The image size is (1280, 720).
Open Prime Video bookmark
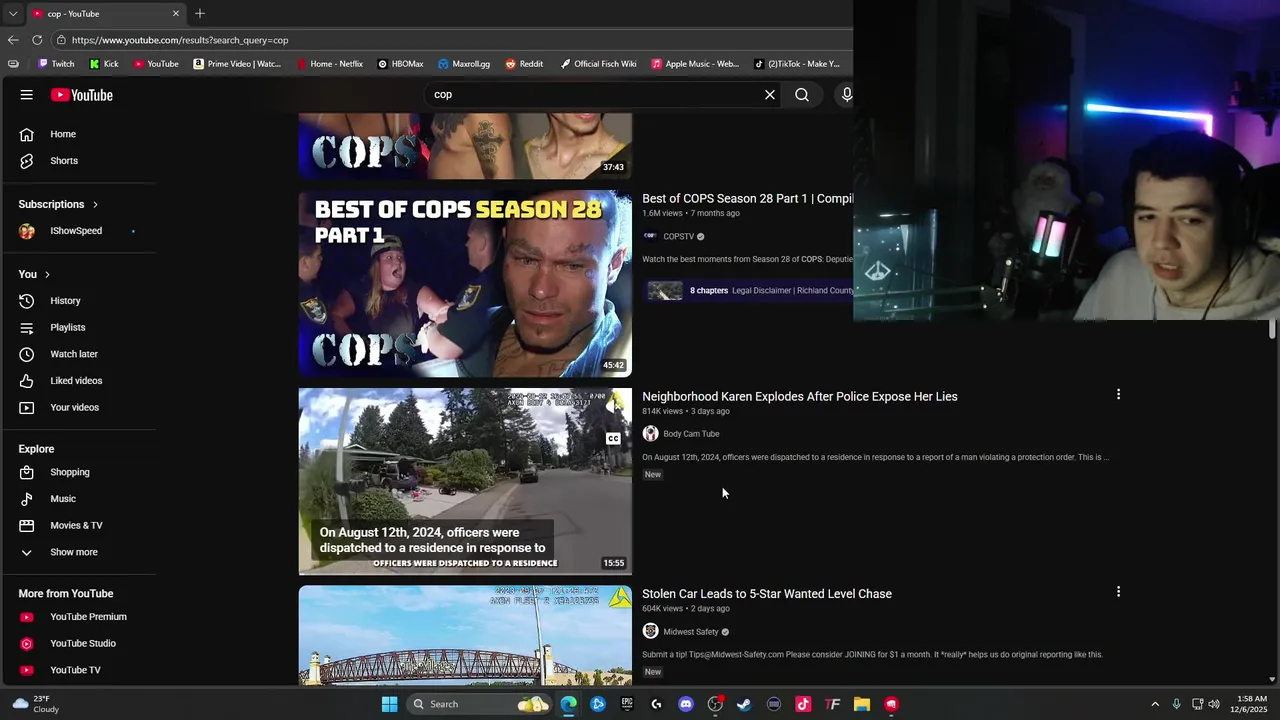pyautogui.click(x=237, y=64)
